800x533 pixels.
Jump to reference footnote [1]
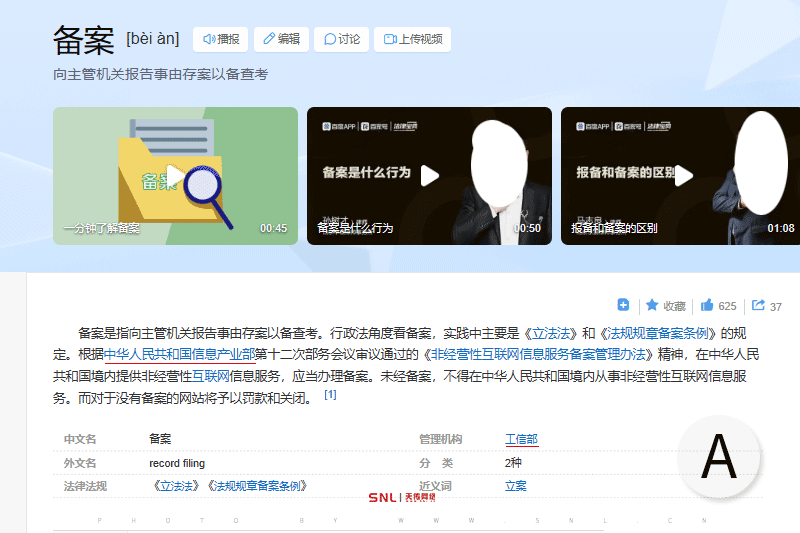330,395
